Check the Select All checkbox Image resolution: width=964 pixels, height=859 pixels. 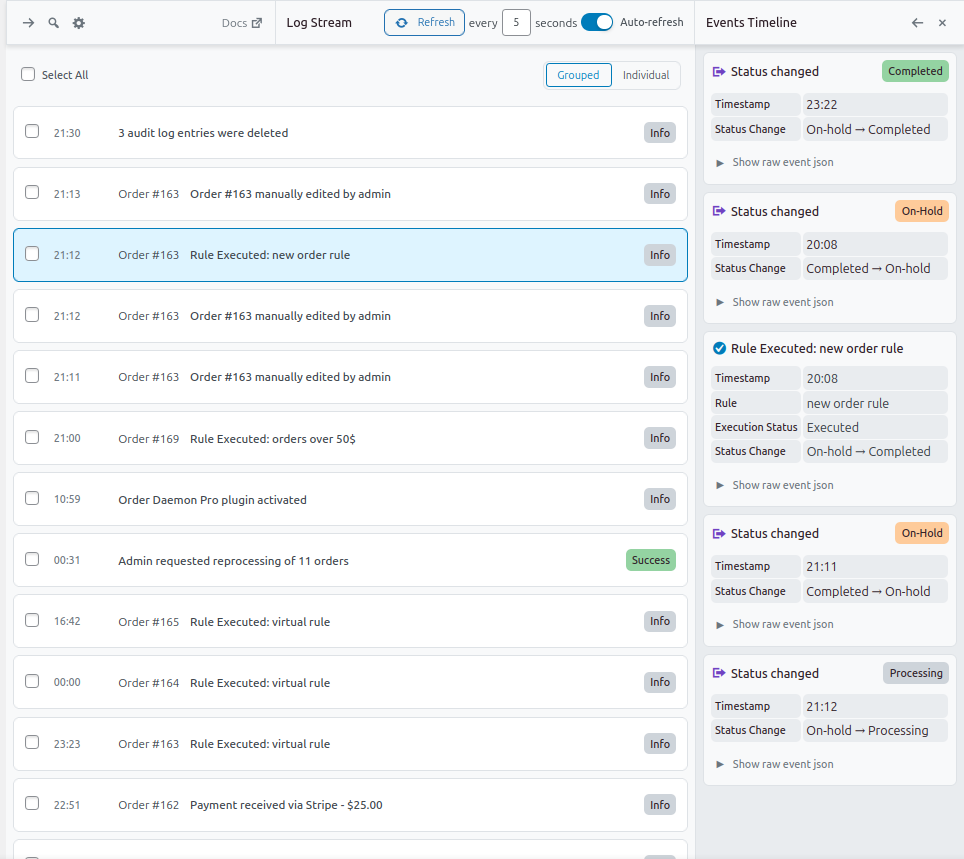pyautogui.click(x=28, y=74)
